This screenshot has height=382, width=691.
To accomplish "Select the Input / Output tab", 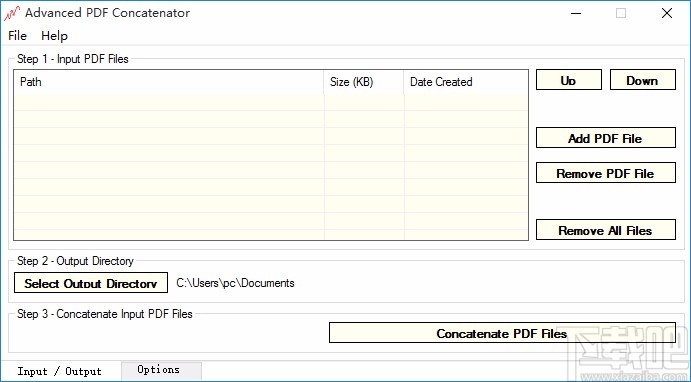I will [x=60, y=371].
